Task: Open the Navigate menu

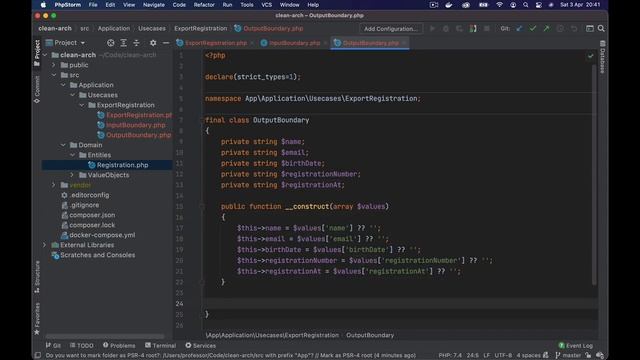Action: pyautogui.click(x=153, y=5)
